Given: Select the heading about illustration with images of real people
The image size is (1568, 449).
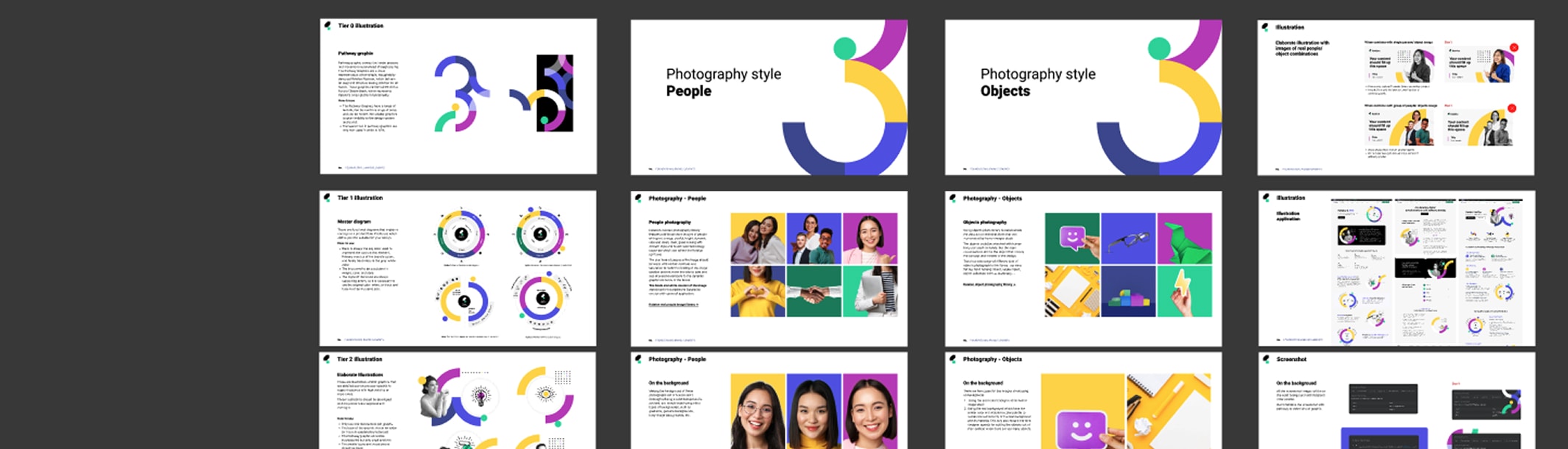Looking at the screenshot, I should tap(1302, 48).
